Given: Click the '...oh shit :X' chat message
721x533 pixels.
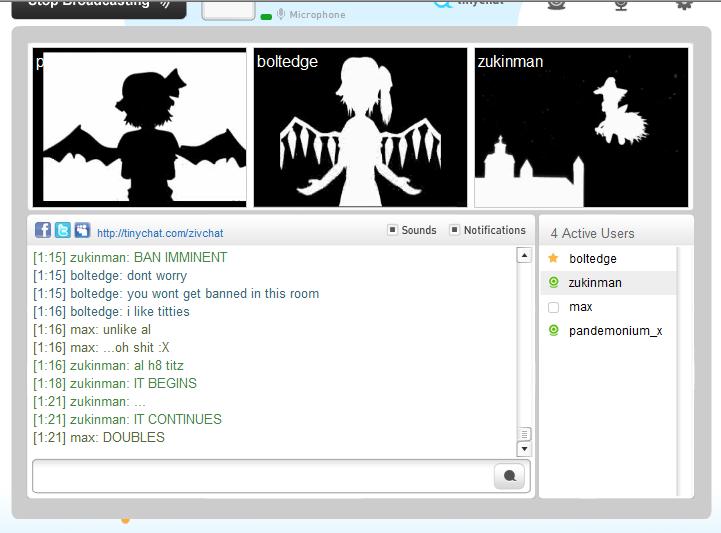Looking at the screenshot, I should (x=101, y=347).
